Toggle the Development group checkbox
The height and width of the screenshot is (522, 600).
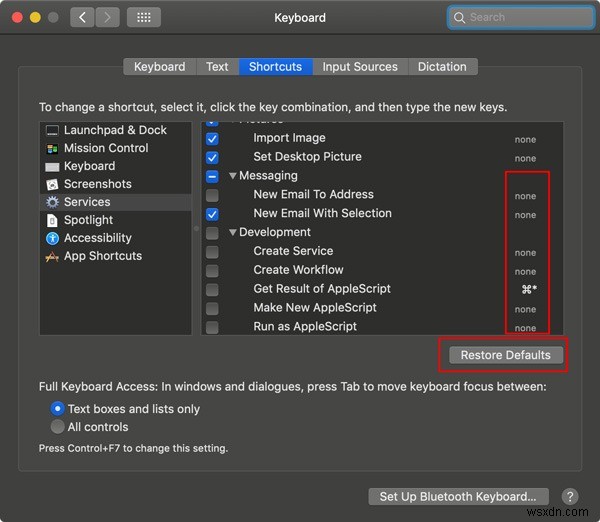(212, 233)
